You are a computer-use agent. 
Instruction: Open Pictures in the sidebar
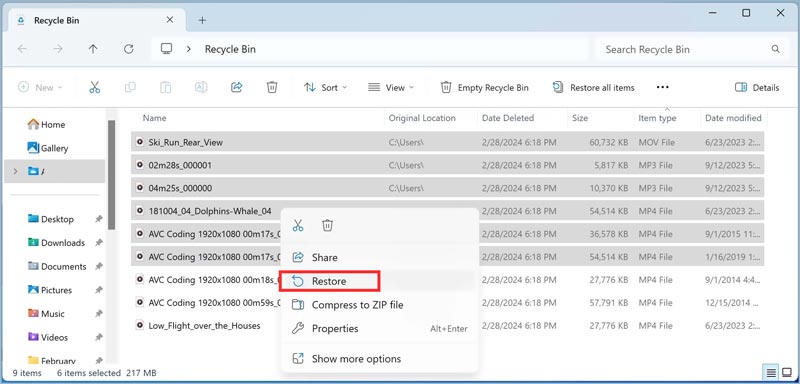50,290
